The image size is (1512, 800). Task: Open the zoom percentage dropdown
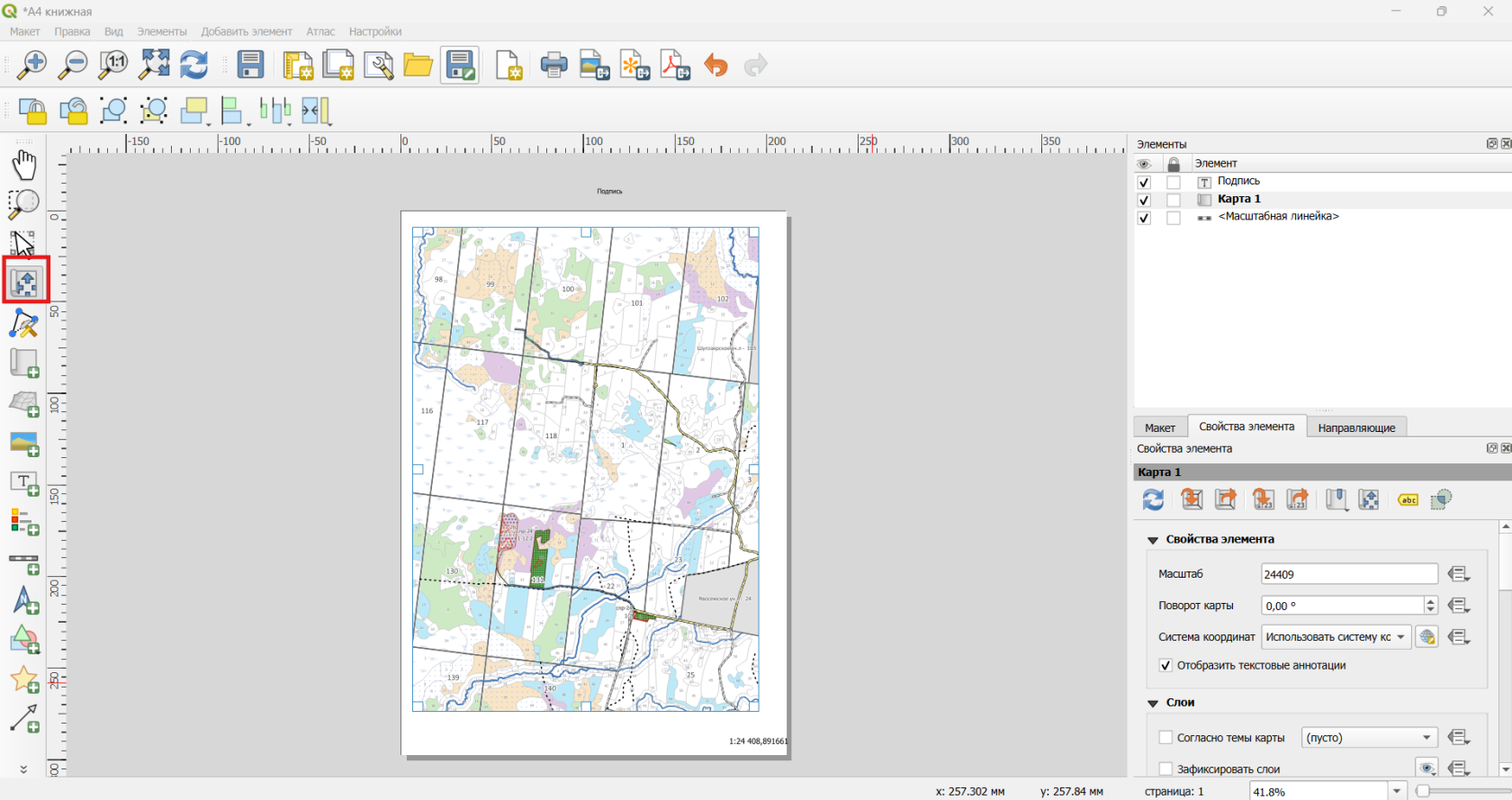[1397, 791]
